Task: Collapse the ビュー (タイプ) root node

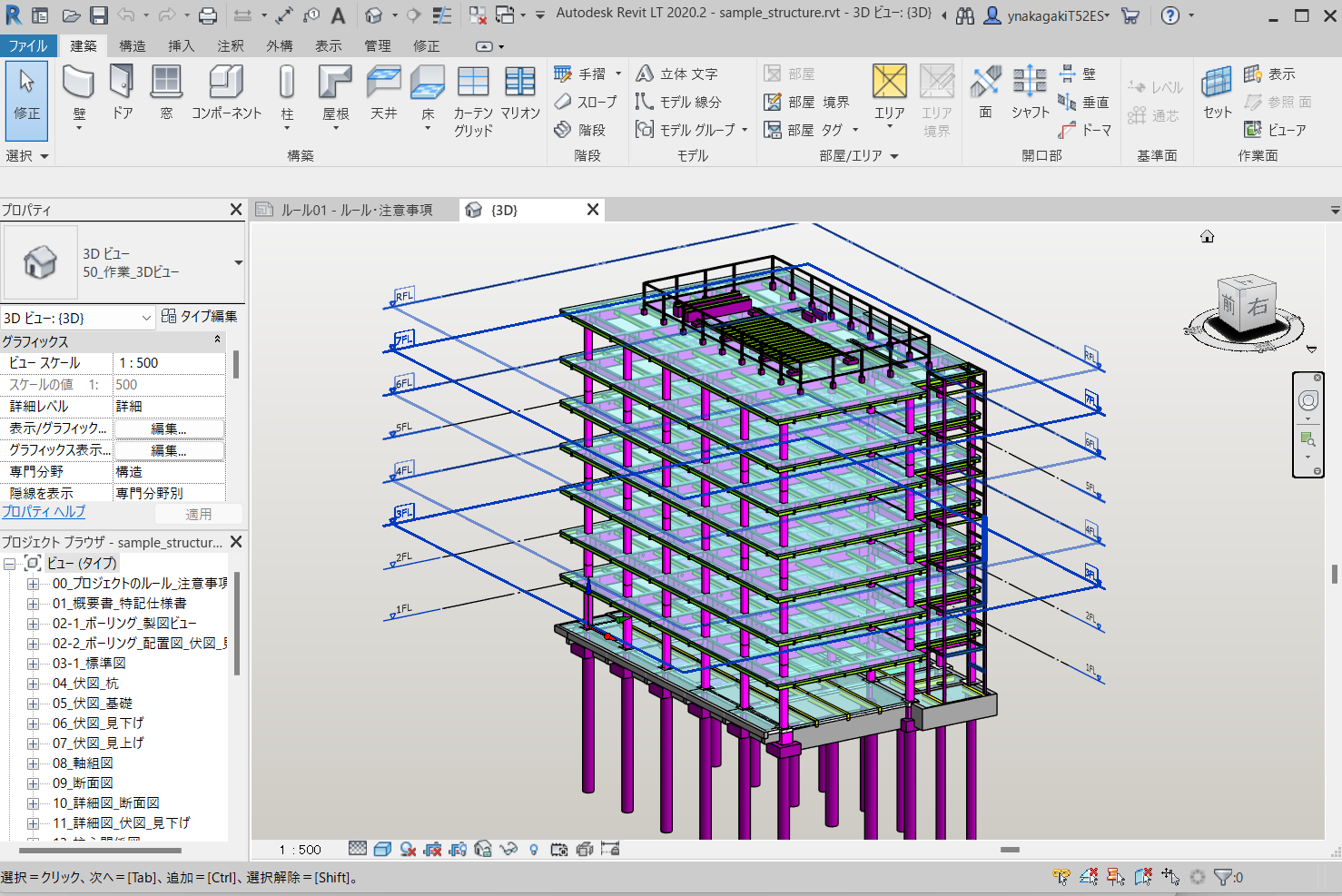Action: coord(9,564)
